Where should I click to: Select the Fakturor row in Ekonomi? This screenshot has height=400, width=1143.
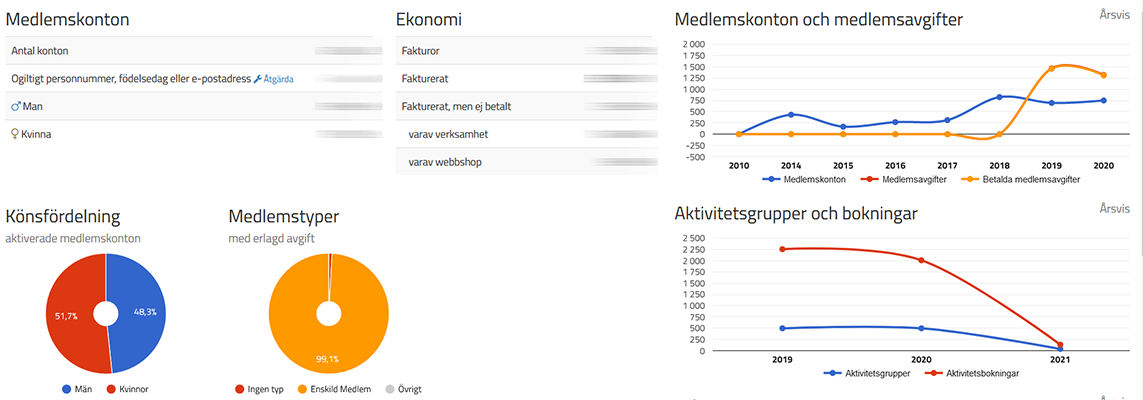[x=523, y=51]
